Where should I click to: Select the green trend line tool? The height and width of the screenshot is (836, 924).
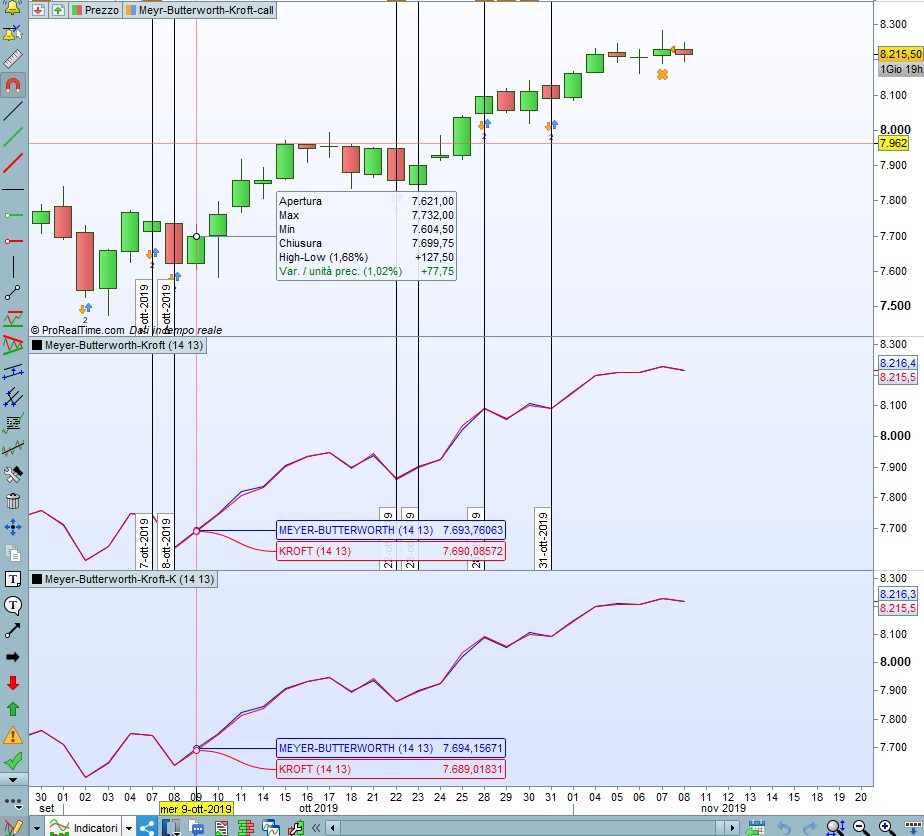pyautogui.click(x=12, y=137)
